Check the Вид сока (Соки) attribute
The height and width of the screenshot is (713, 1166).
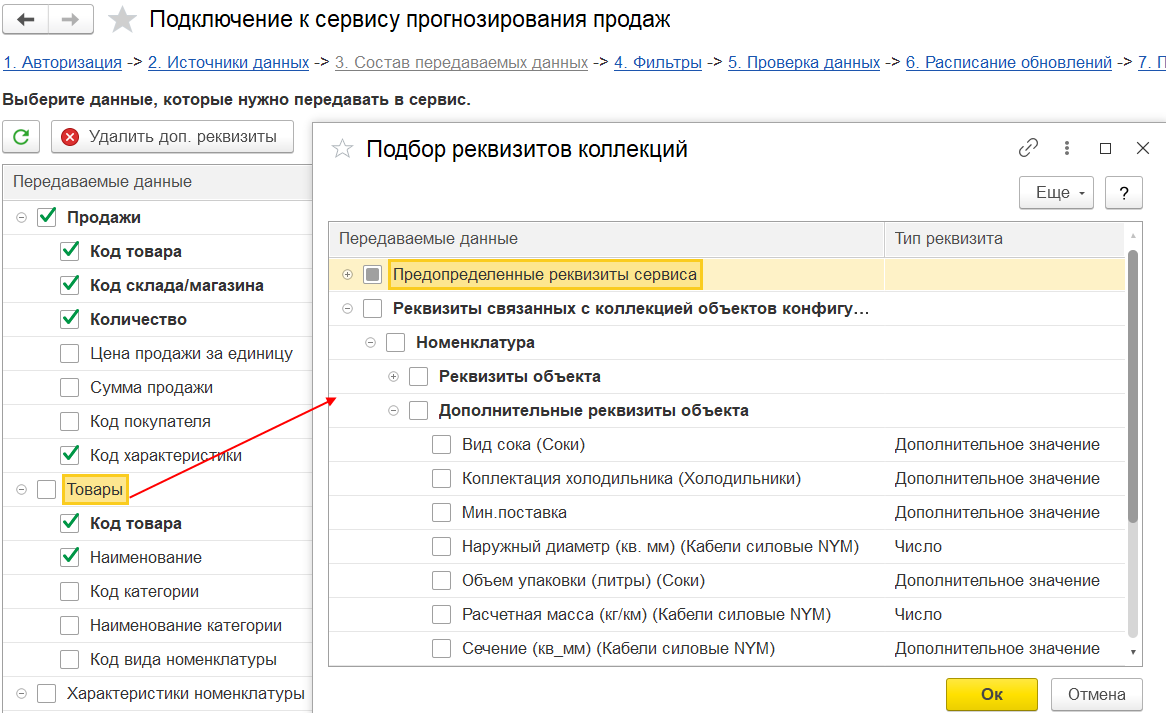[442, 445]
